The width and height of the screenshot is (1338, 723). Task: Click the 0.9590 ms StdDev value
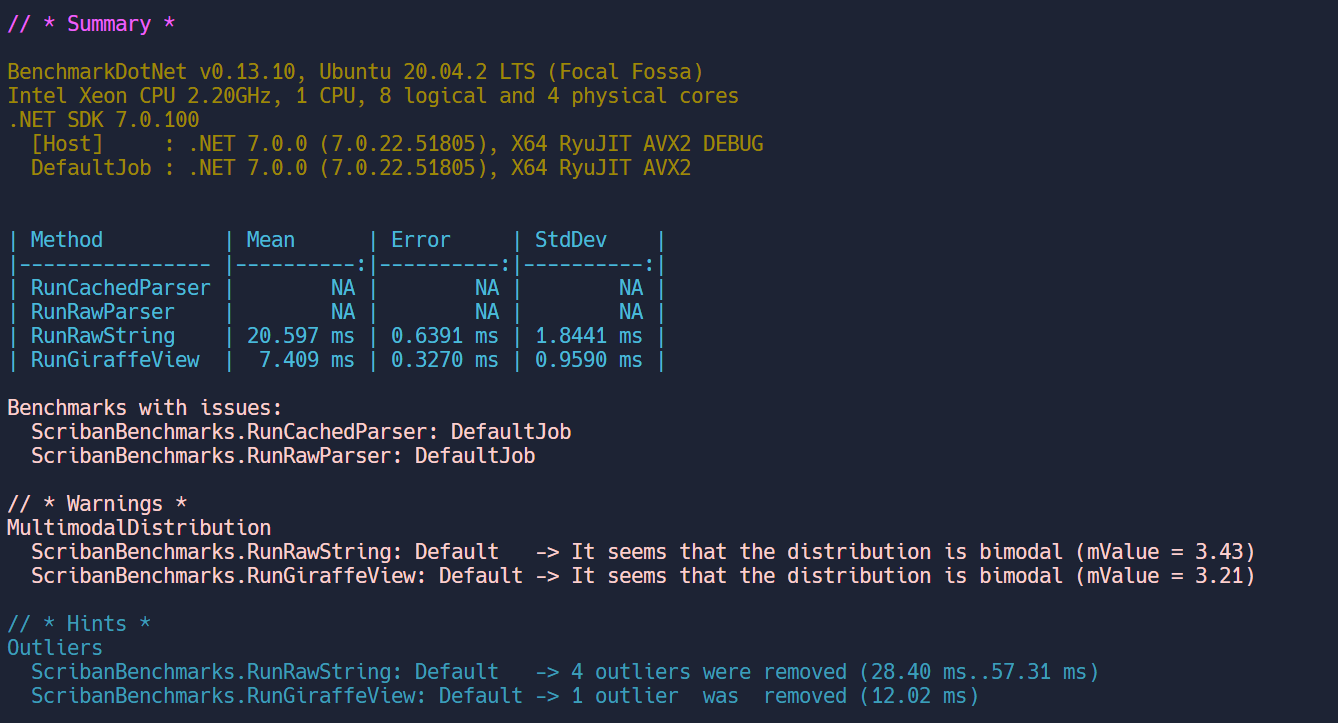(588, 360)
